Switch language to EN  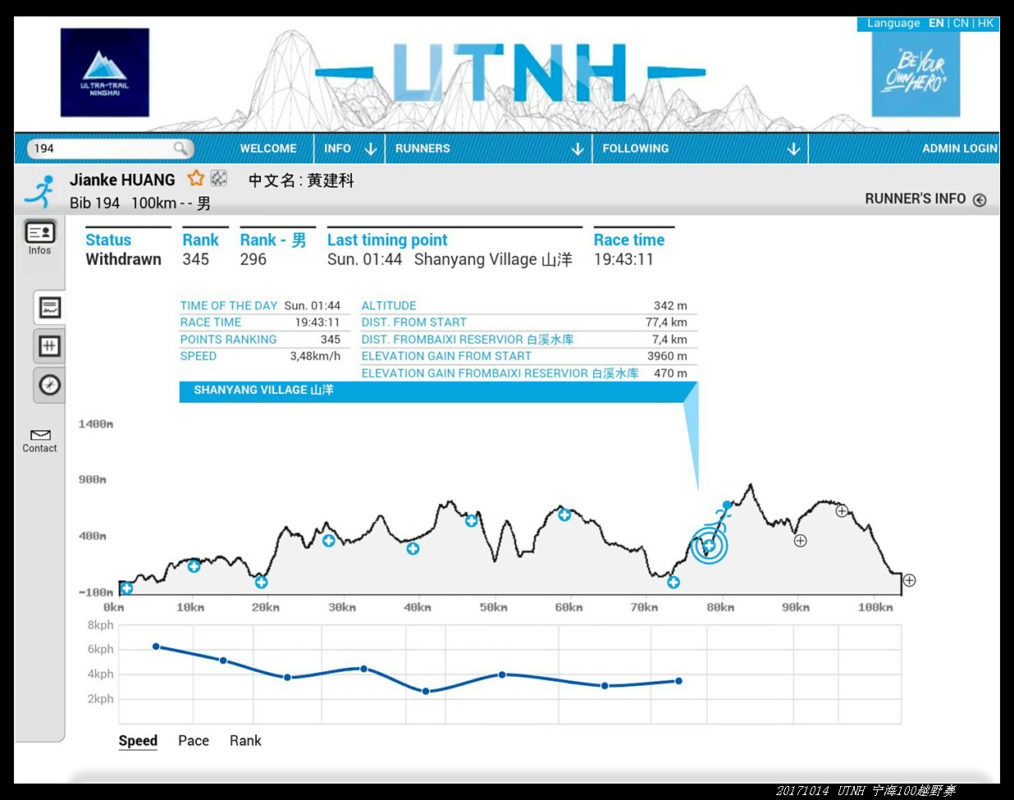click(936, 23)
